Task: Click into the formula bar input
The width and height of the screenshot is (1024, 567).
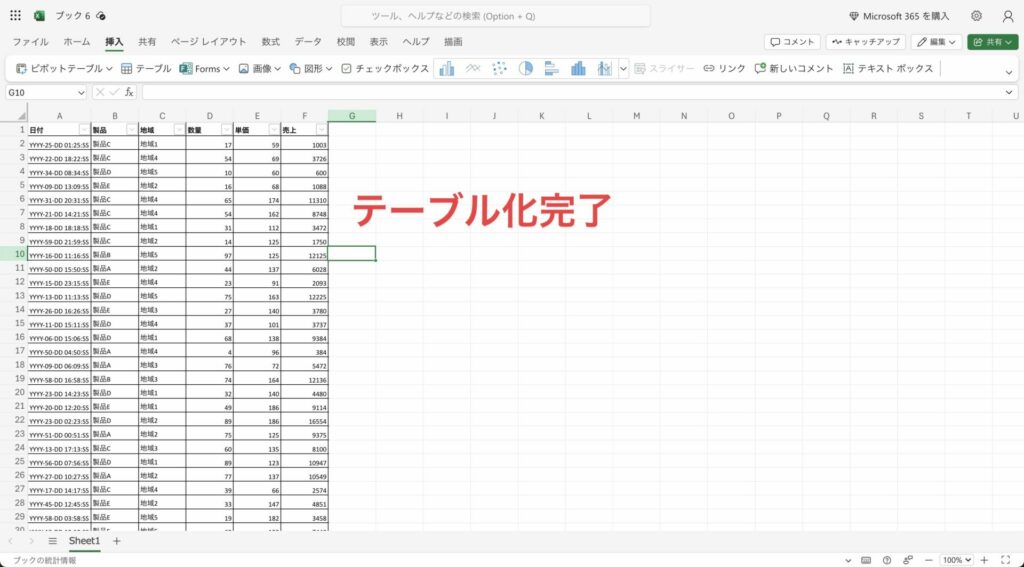Action: click(571, 93)
